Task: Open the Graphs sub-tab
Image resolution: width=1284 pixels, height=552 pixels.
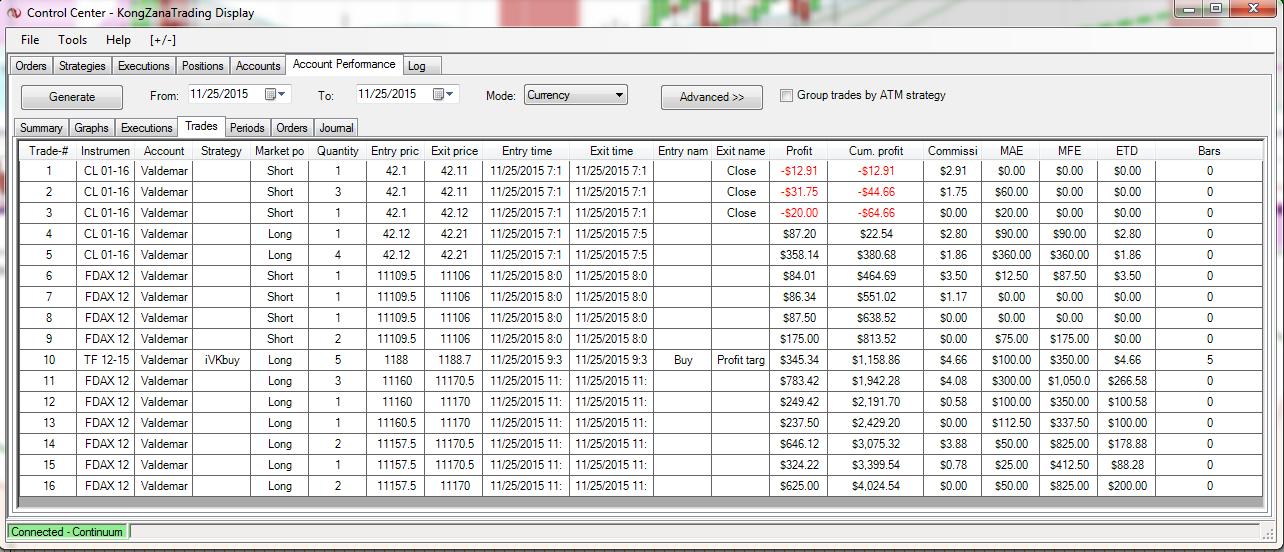Action: (x=92, y=128)
